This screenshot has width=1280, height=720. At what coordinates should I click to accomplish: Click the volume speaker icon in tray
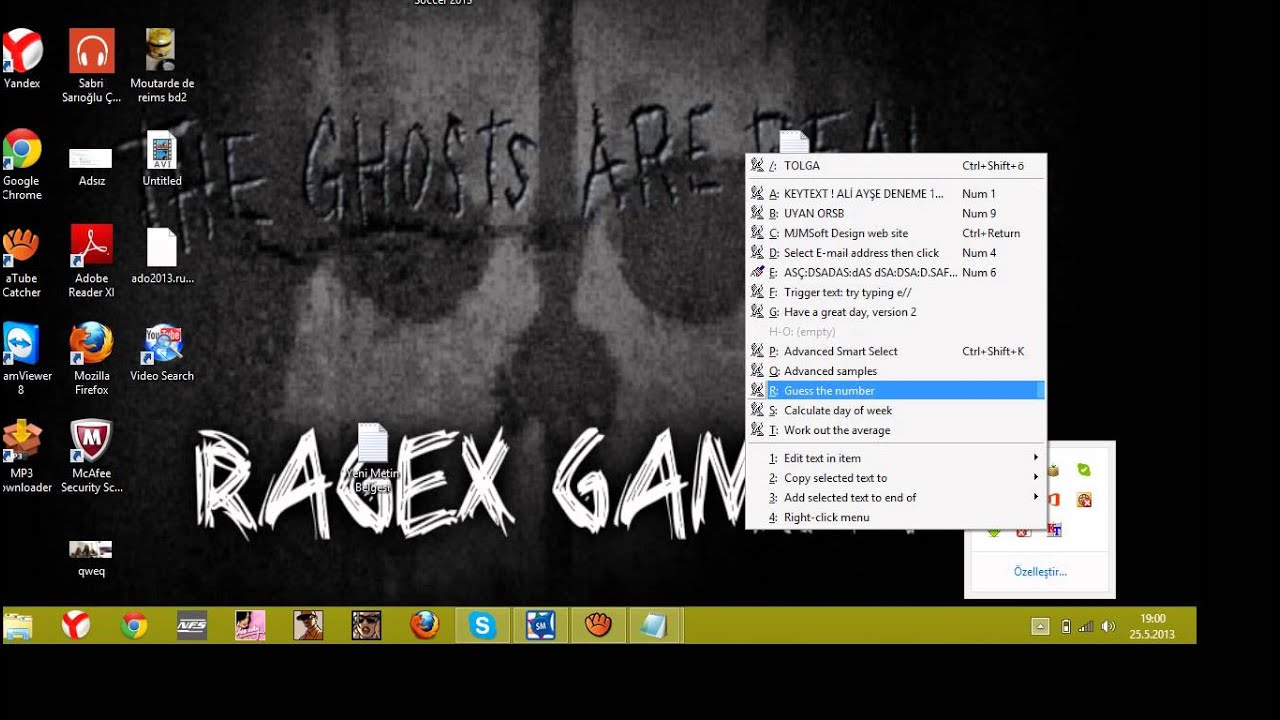pyautogui.click(x=1108, y=627)
